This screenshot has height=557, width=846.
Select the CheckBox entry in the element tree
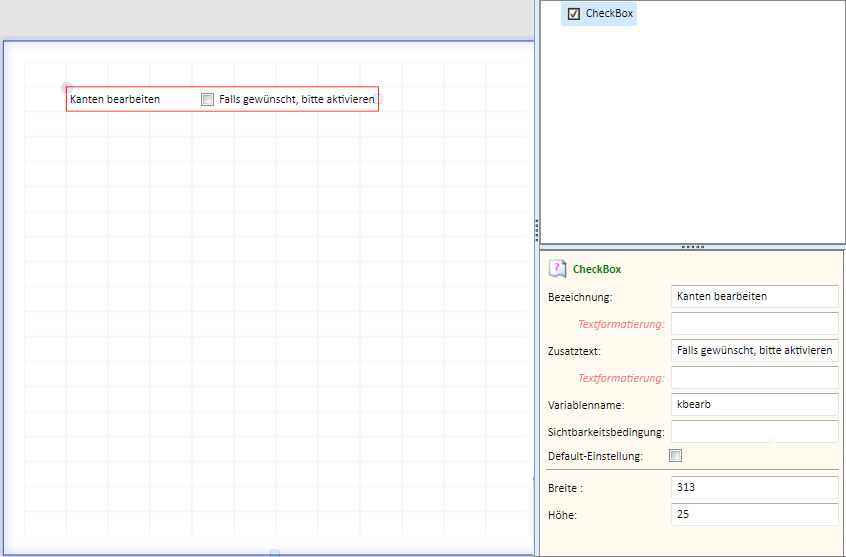(599, 13)
